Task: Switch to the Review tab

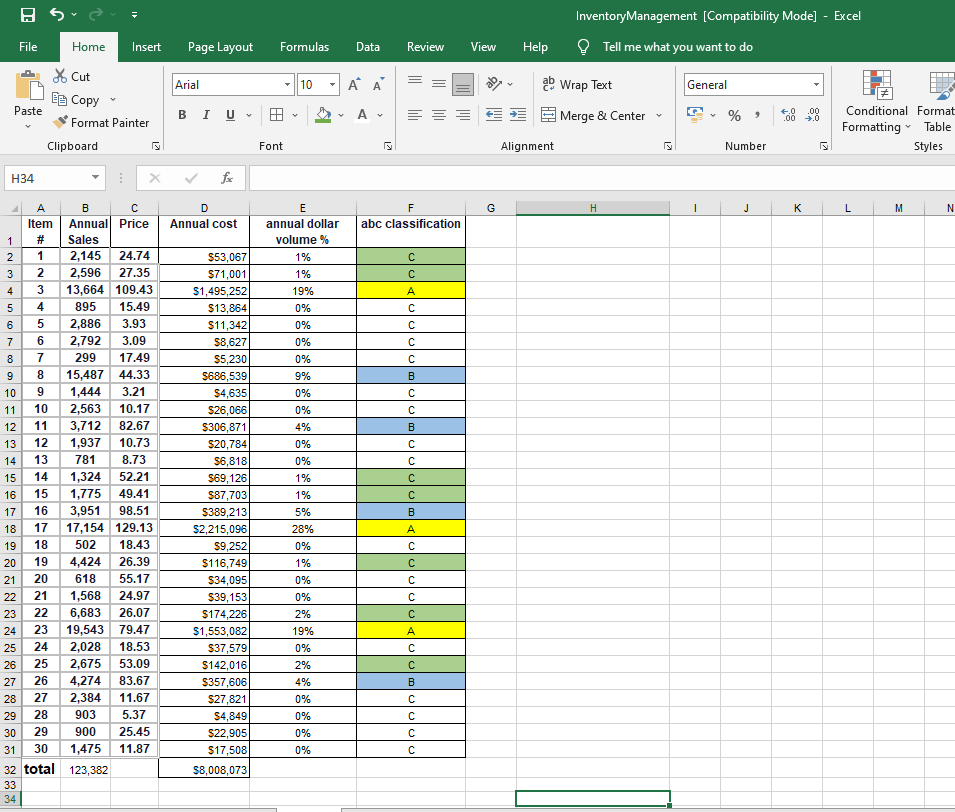Action: [425, 47]
